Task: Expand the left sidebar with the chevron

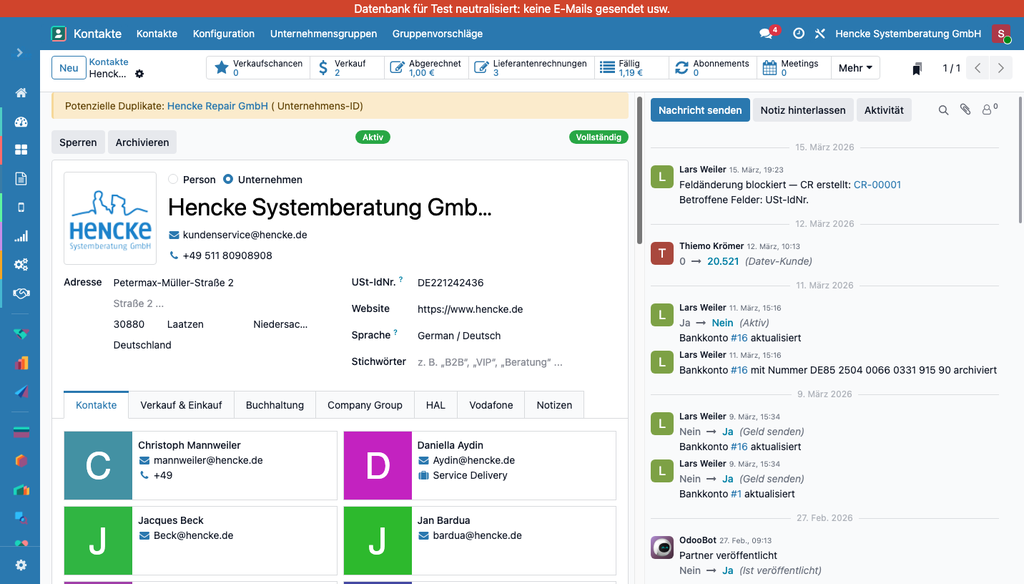Action: coord(20,52)
